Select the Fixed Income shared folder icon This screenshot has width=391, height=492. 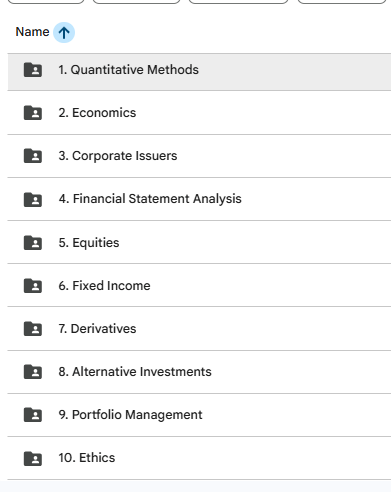click(33, 285)
